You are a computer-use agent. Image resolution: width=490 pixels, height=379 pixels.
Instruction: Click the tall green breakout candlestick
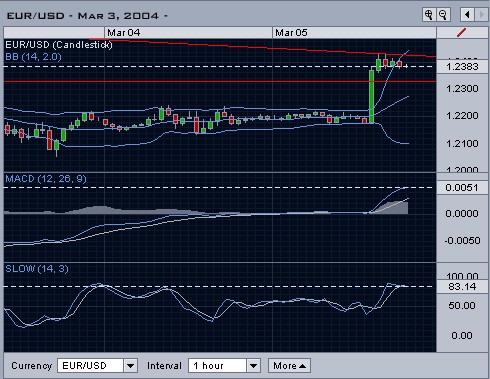coord(372,97)
